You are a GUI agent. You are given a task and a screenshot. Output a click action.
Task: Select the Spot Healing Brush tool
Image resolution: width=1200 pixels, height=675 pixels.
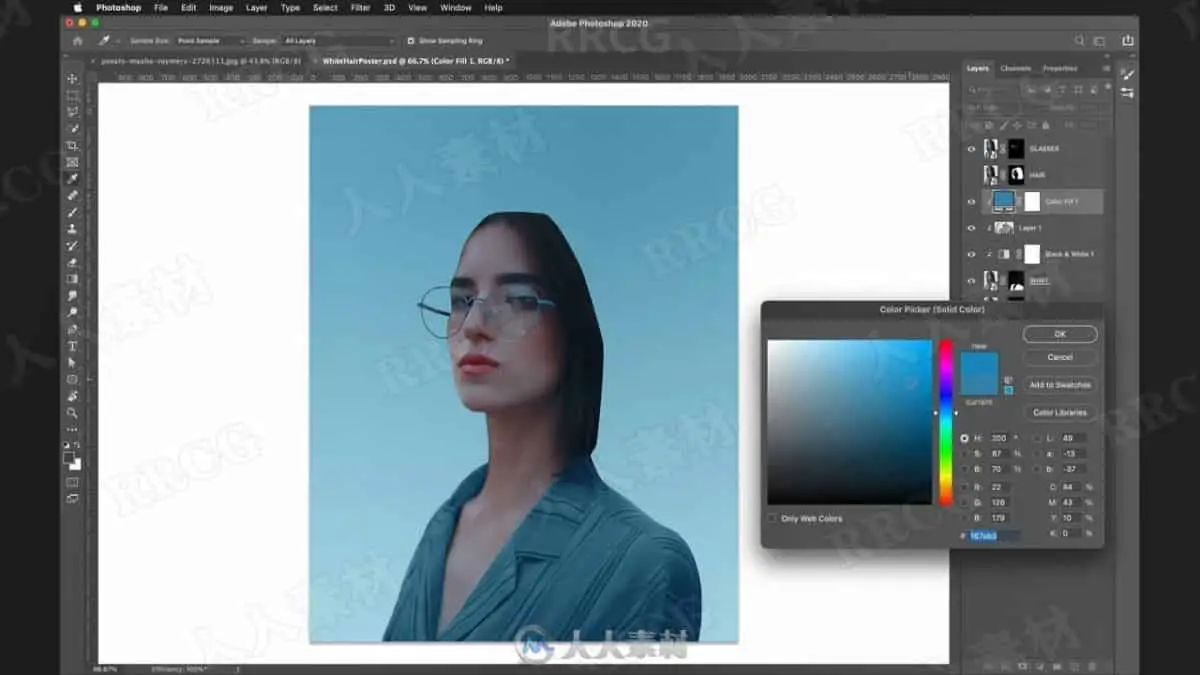click(x=72, y=196)
